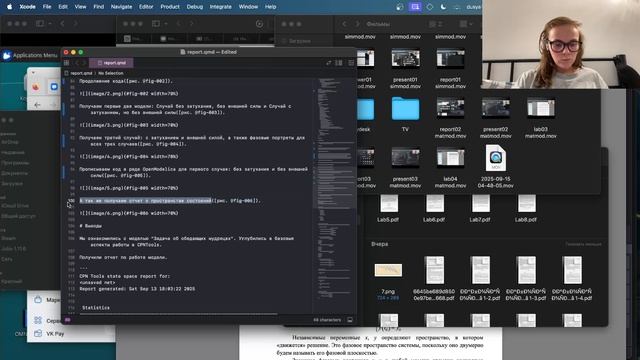Select lab03 matmod.mov video file
The image size is (640, 360).
(541, 109)
